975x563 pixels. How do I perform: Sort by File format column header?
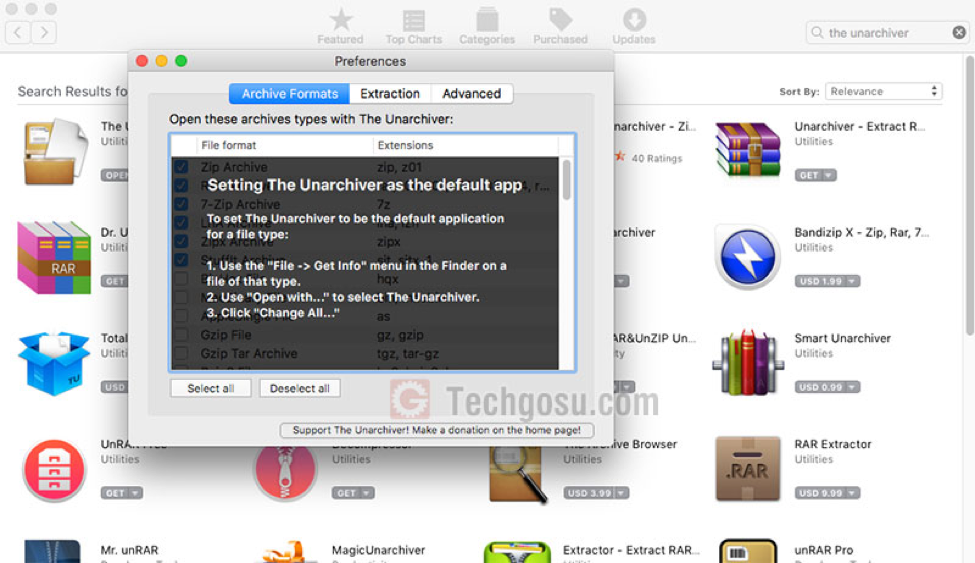[285, 145]
